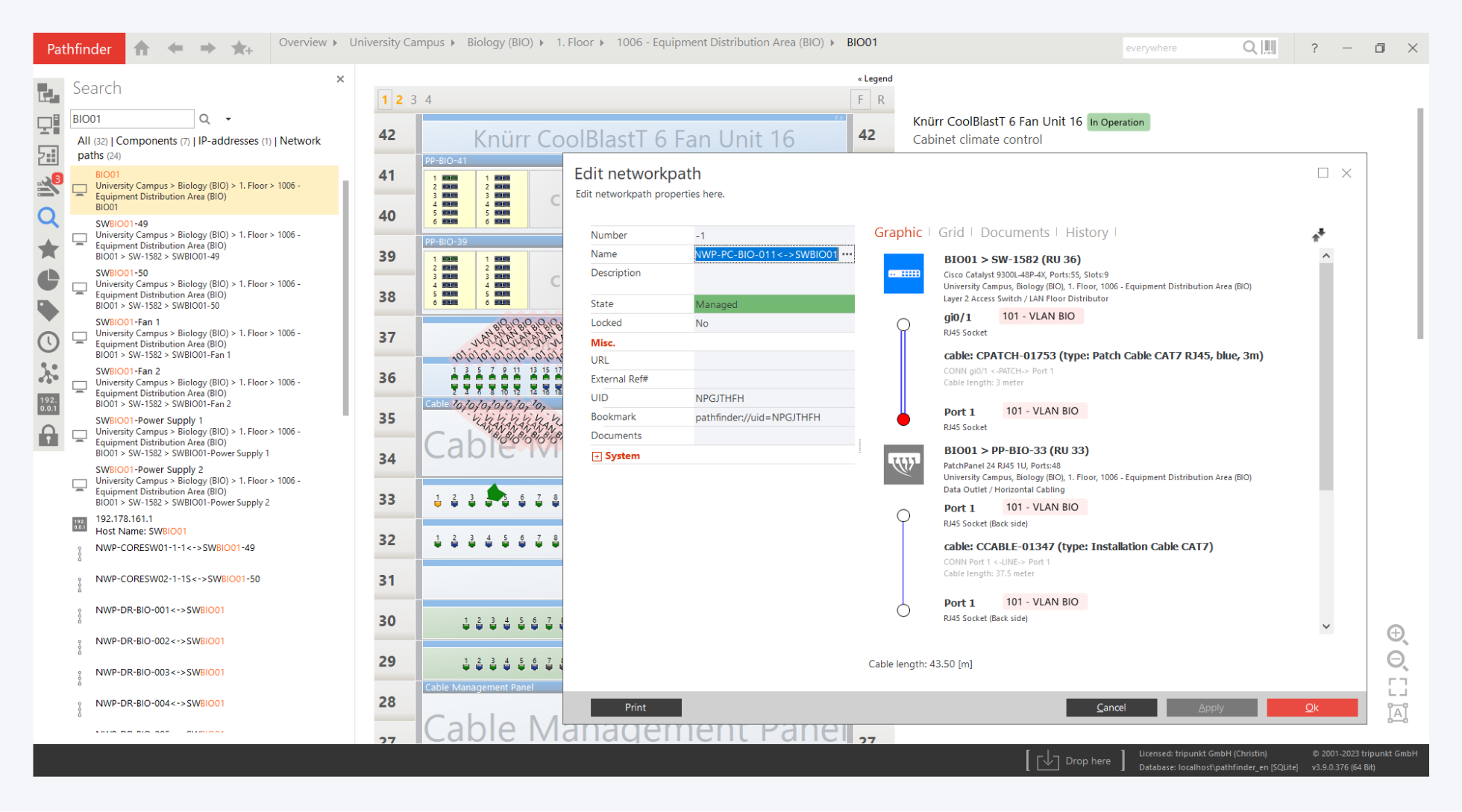Click the IP address 192.0.0.1 sidebar icon
Image resolution: width=1462 pixels, height=812 pixels.
click(x=48, y=404)
